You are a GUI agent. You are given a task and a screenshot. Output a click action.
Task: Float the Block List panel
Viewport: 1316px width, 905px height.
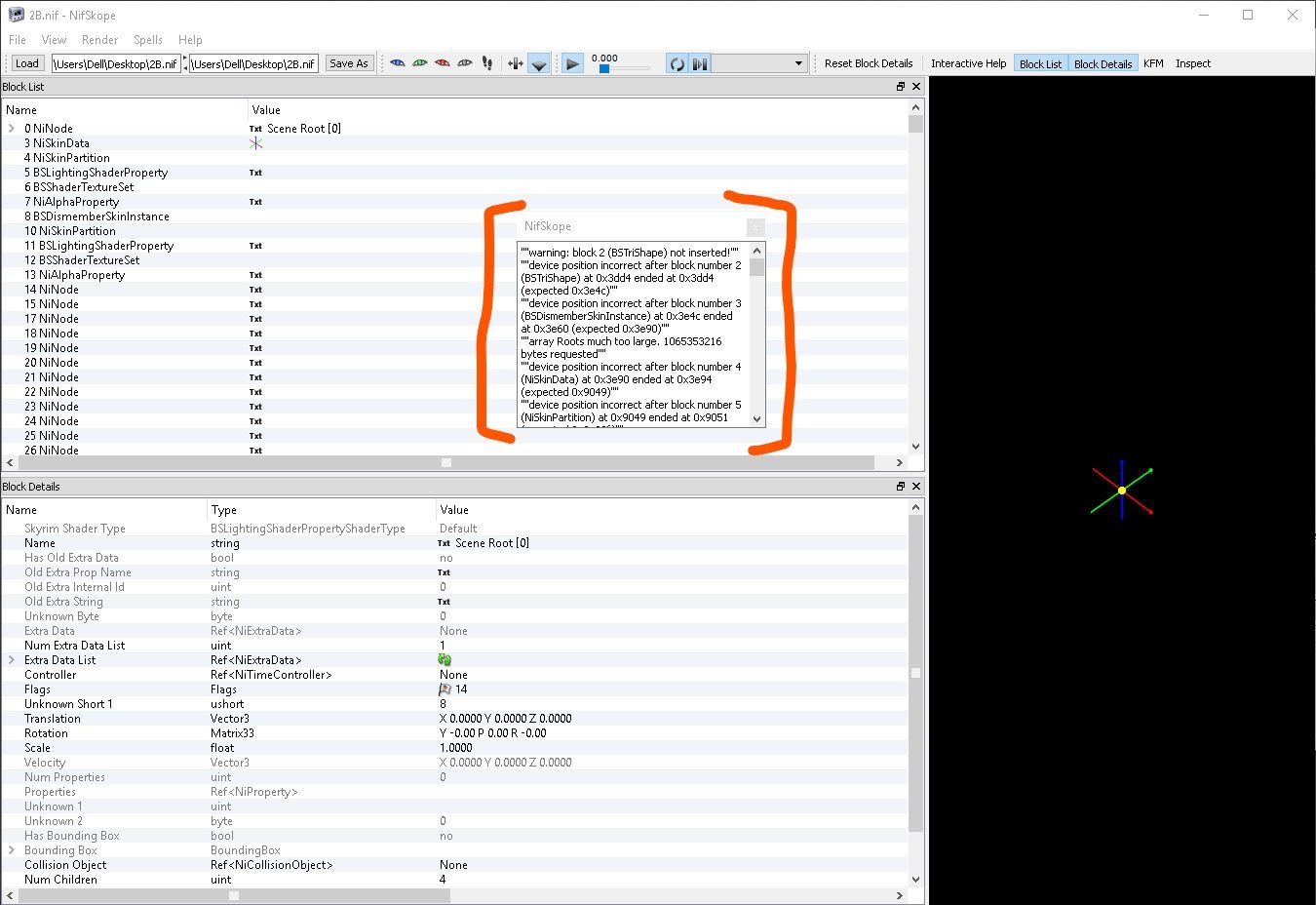tap(901, 87)
